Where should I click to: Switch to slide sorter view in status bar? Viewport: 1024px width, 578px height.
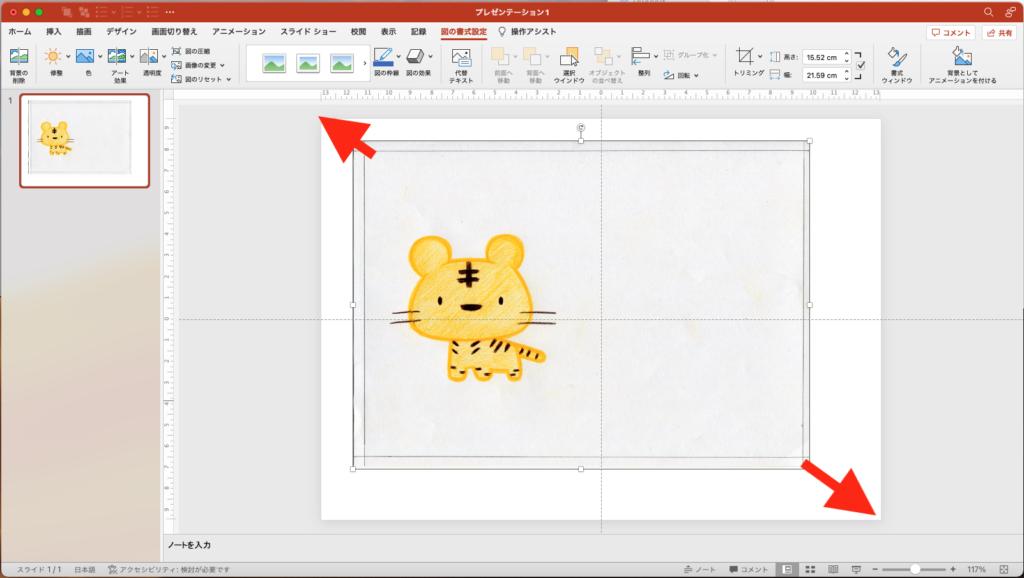[x=809, y=569]
